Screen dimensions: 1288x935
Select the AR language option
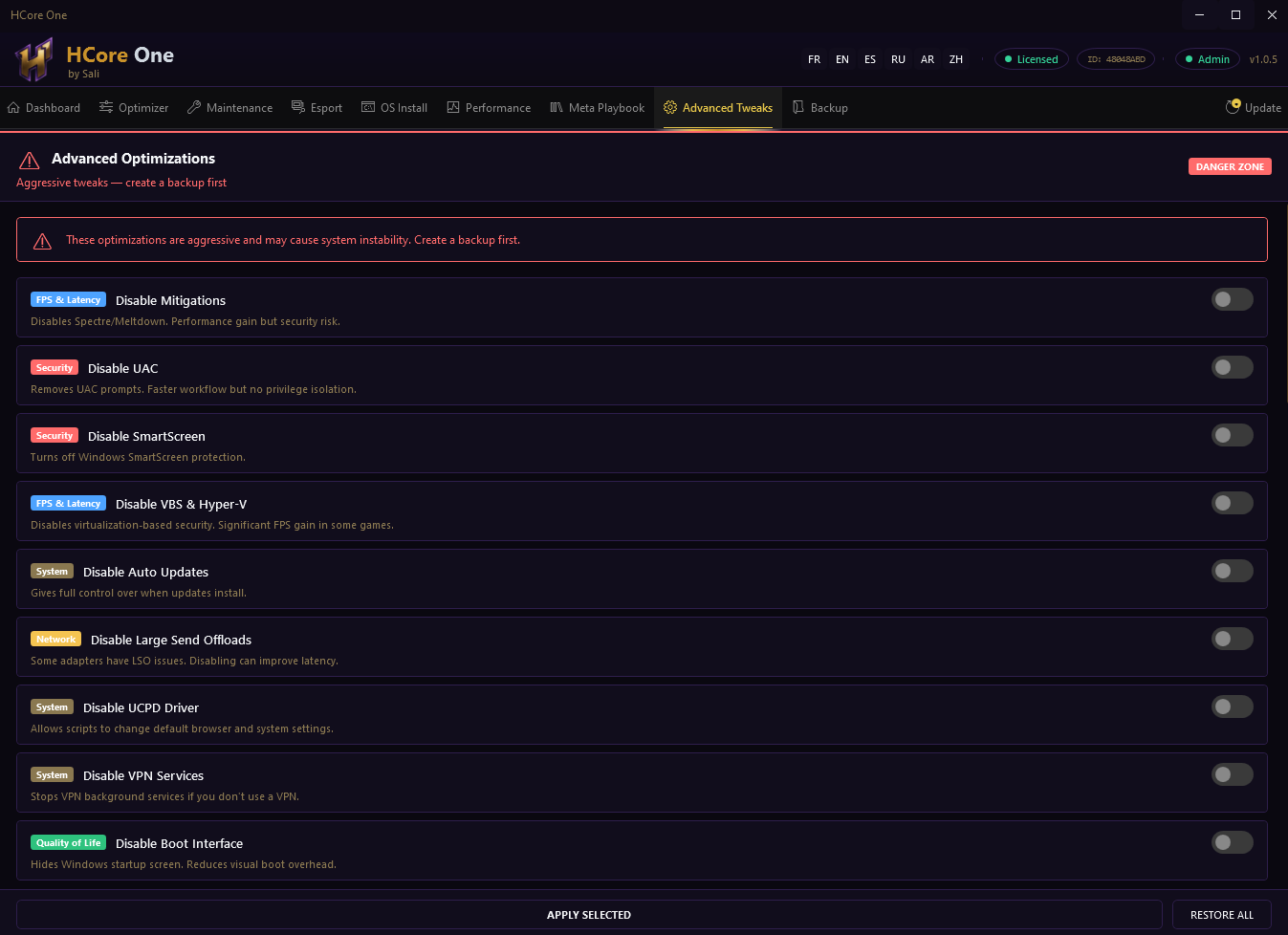(x=928, y=59)
